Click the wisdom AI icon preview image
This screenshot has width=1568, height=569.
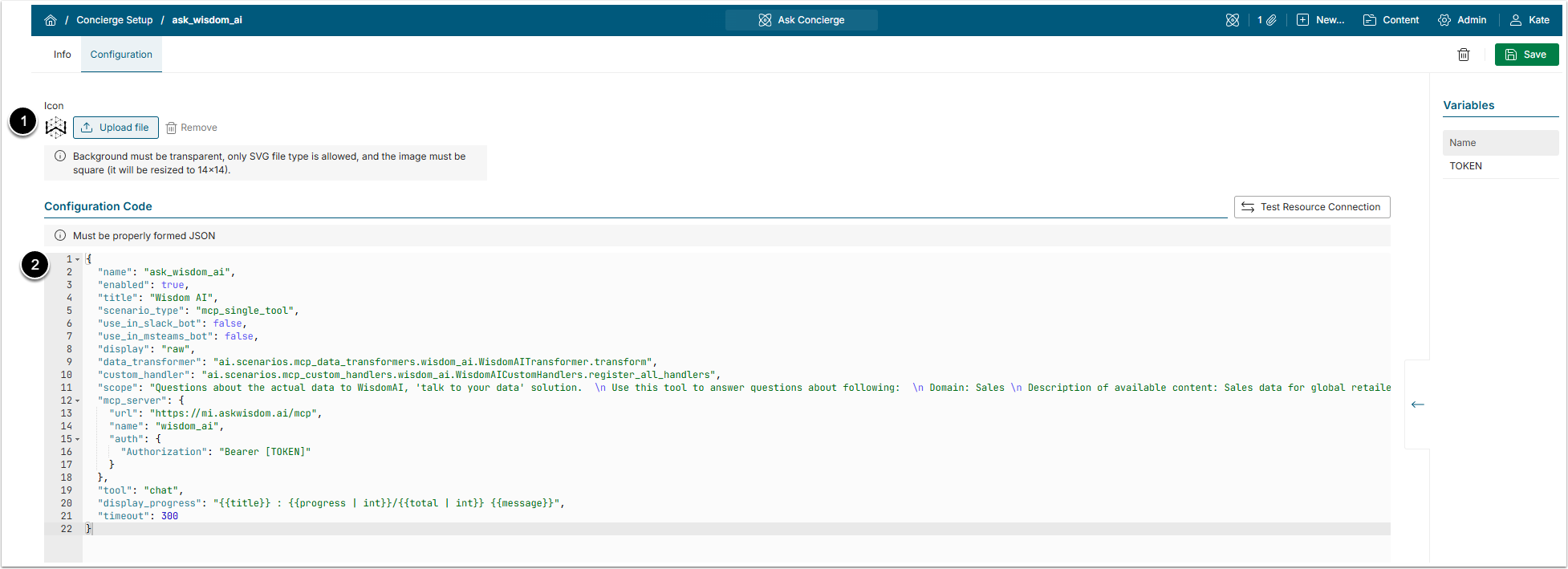pyautogui.click(x=55, y=128)
